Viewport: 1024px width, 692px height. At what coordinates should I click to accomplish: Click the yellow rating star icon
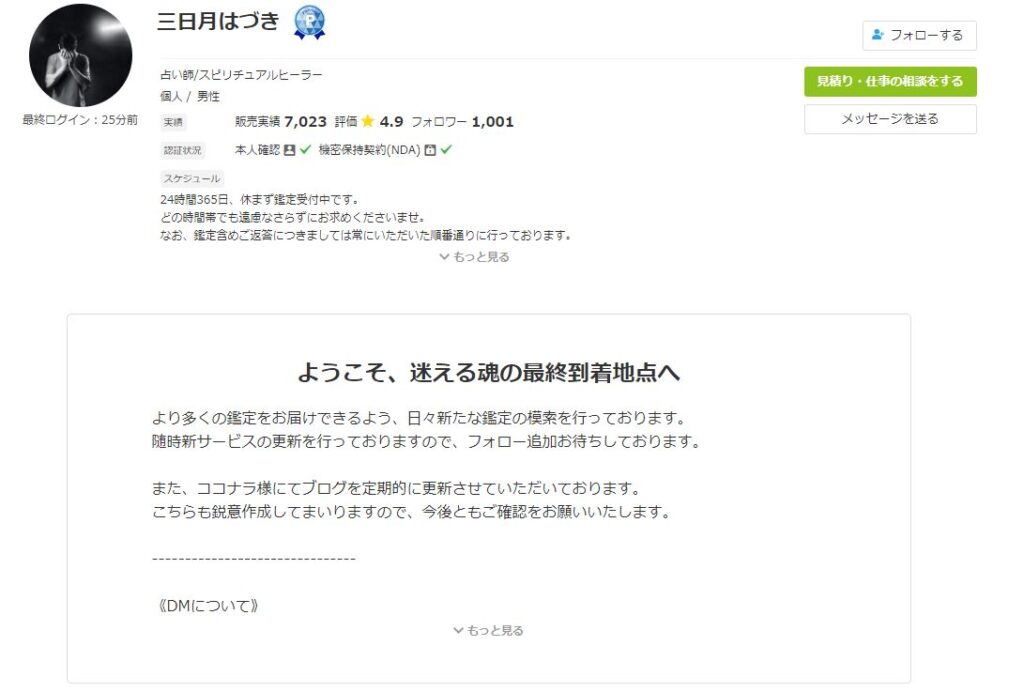click(x=368, y=121)
